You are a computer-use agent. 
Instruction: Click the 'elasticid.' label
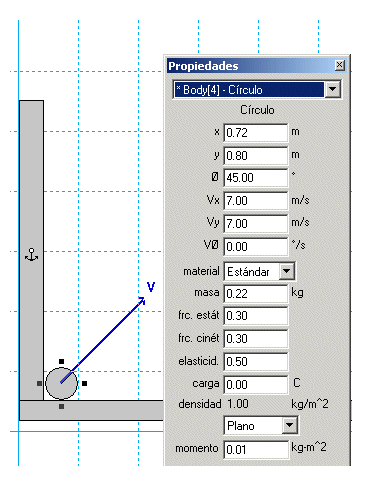point(198,361)
